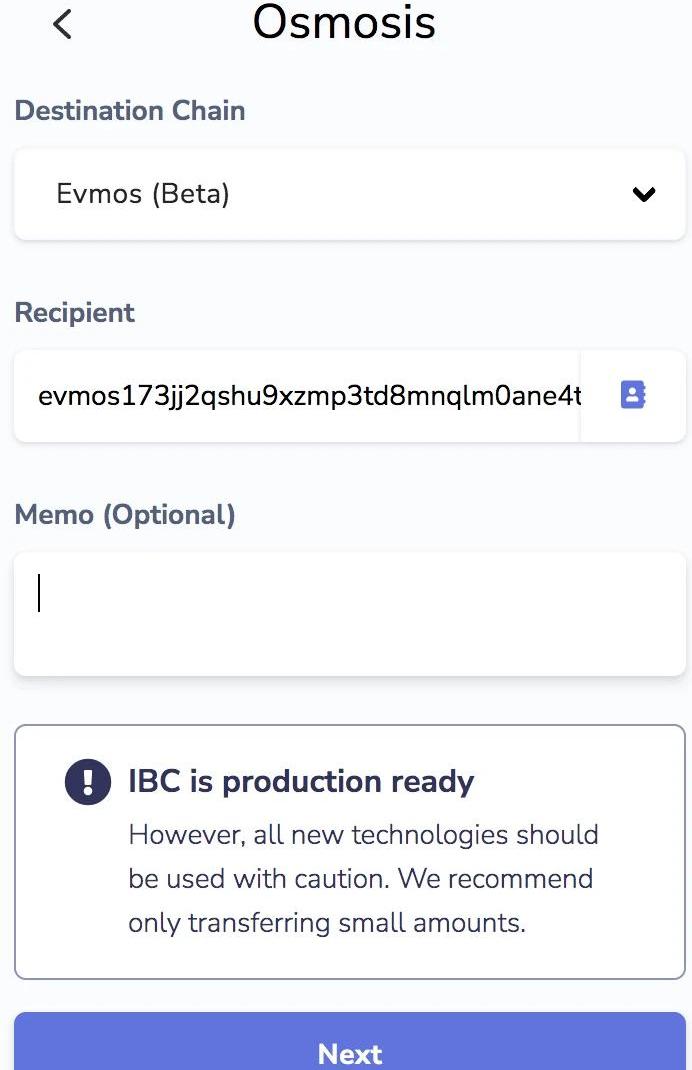
Task: Click the IBC warning notice box
Action: coord(349,852)
